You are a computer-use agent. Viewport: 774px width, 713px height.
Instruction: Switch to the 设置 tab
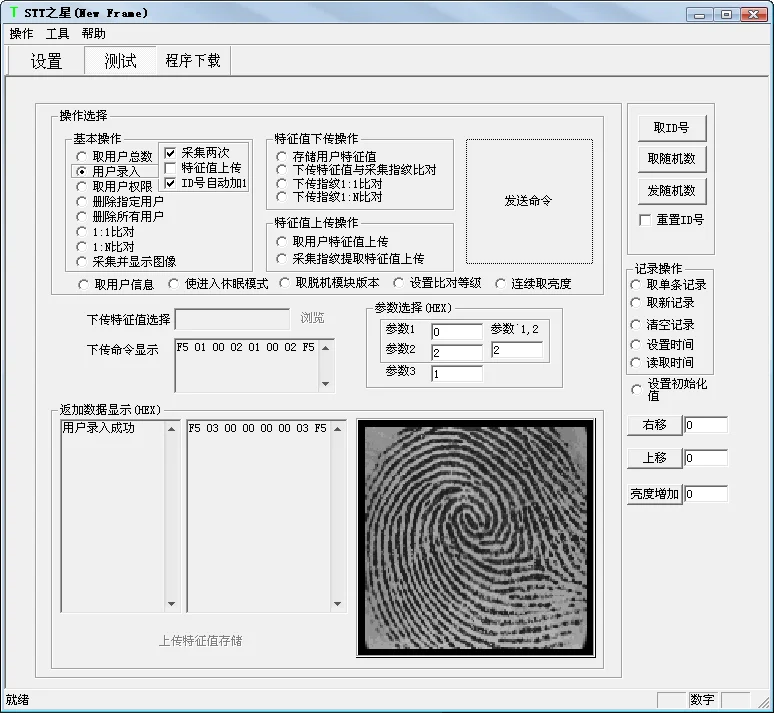coord(46,61)
